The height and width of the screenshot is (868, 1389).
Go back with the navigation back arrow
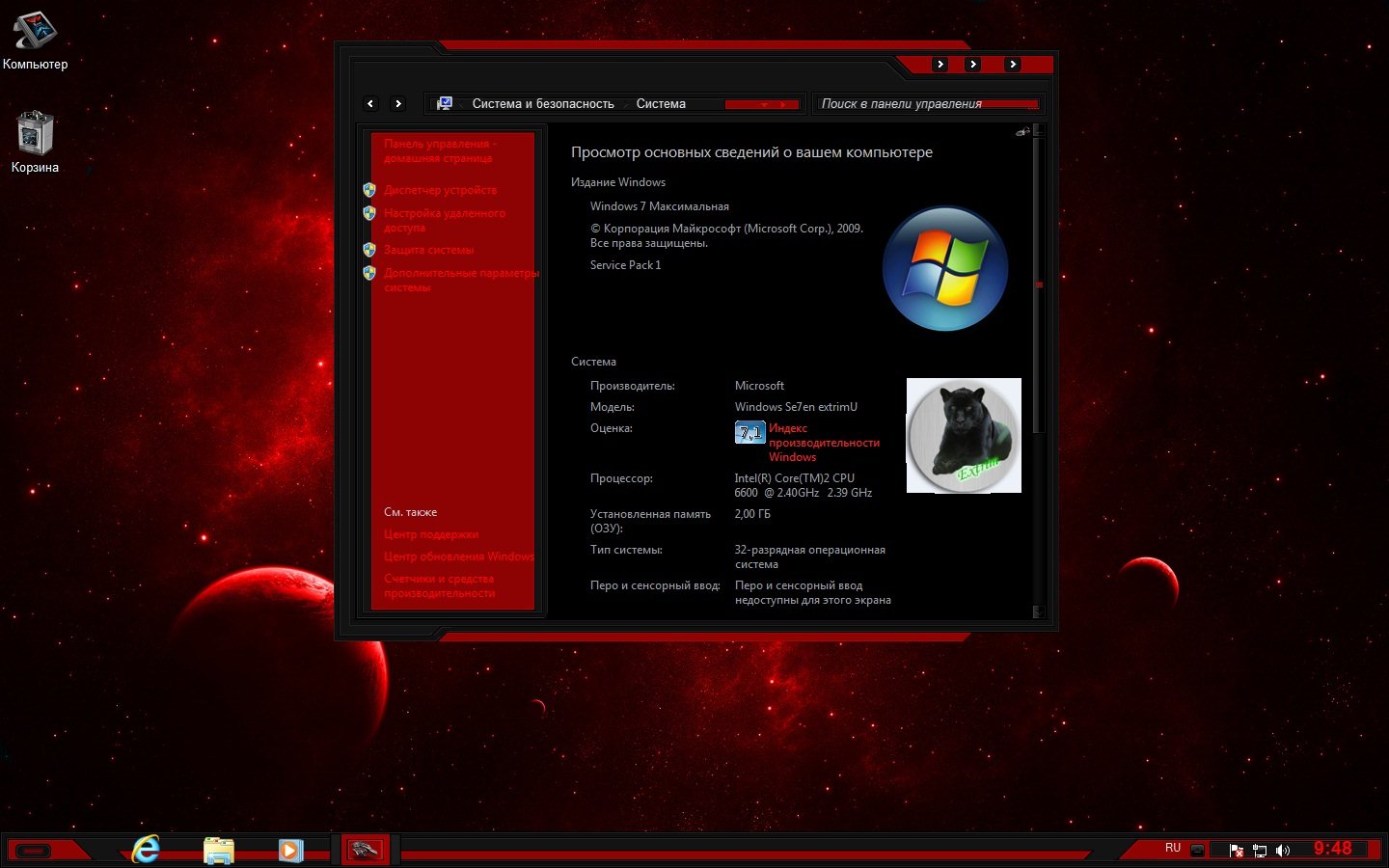coord(370,104)
